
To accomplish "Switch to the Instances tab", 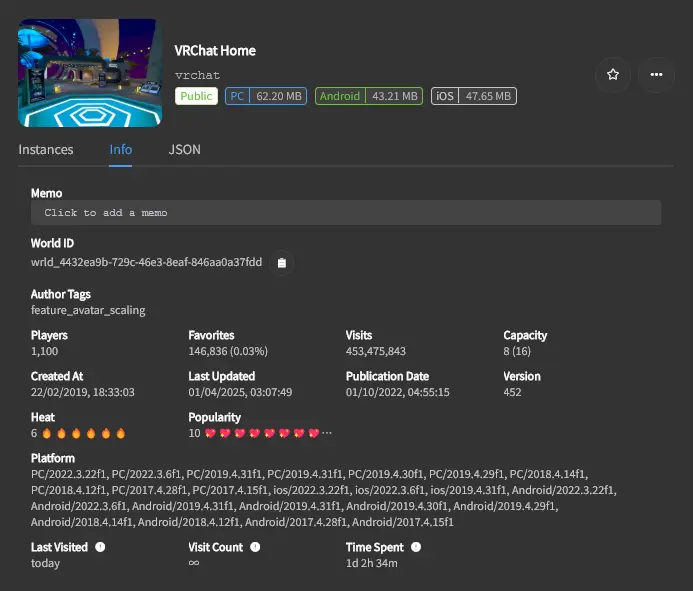I will (46, 149).
